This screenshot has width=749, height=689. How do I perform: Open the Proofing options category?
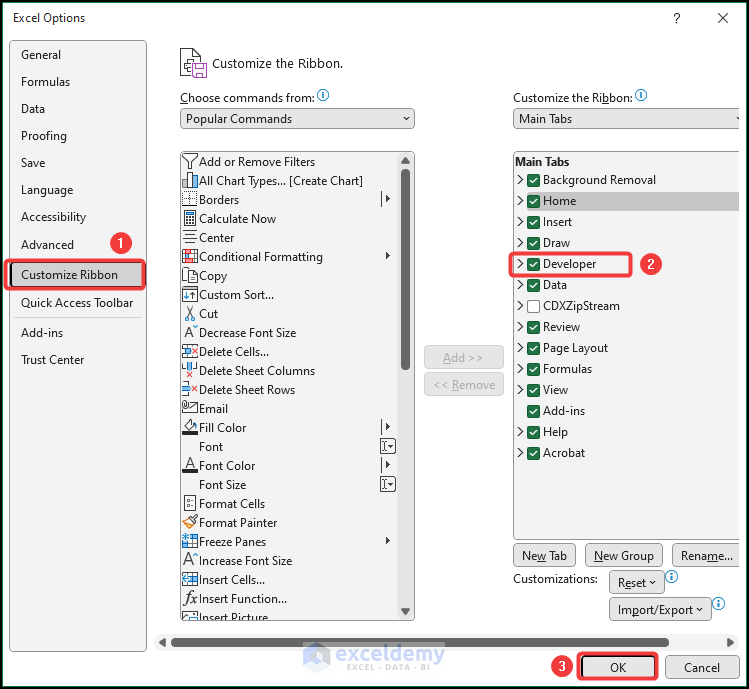[x=77, y=136]
